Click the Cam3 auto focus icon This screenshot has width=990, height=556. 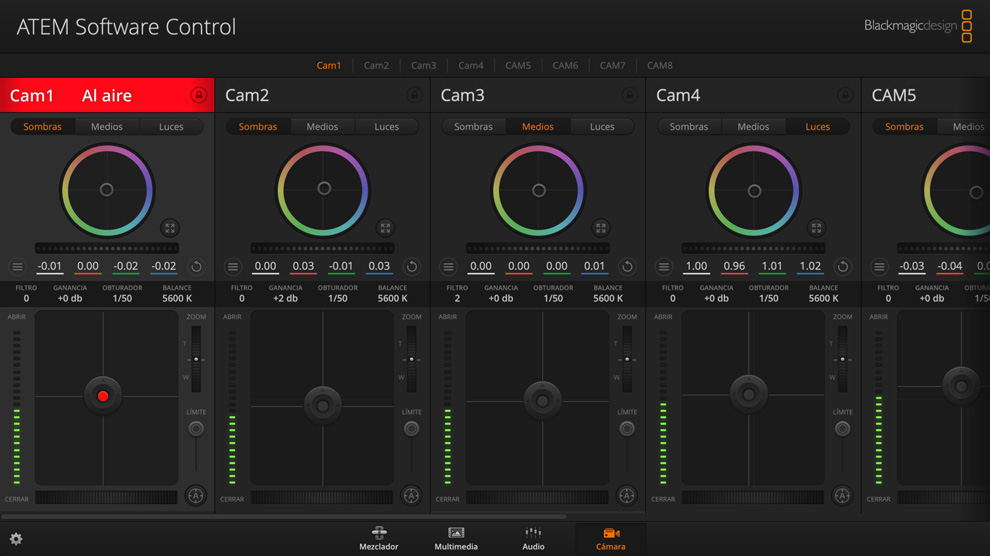coord(626,495)
